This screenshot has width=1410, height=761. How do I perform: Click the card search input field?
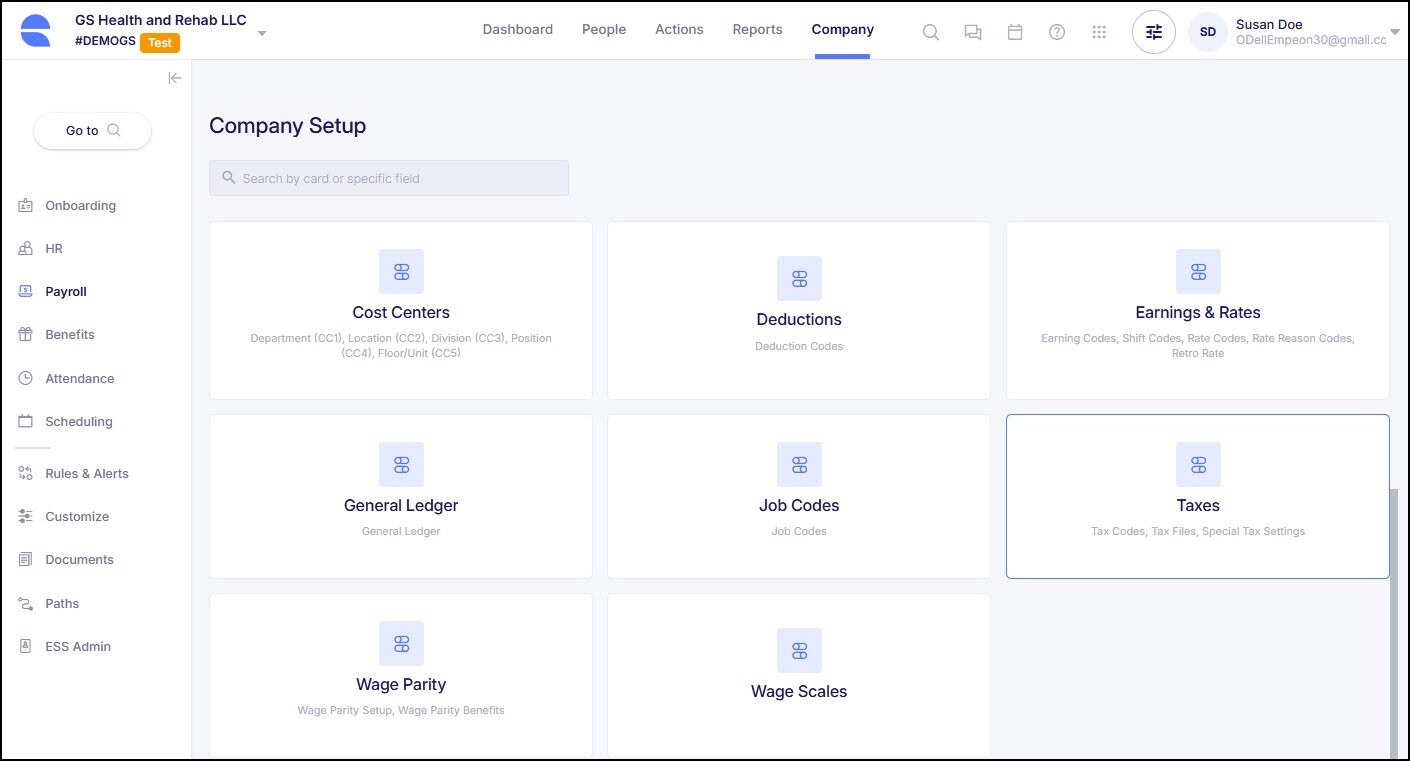click(x=389, y=178)
